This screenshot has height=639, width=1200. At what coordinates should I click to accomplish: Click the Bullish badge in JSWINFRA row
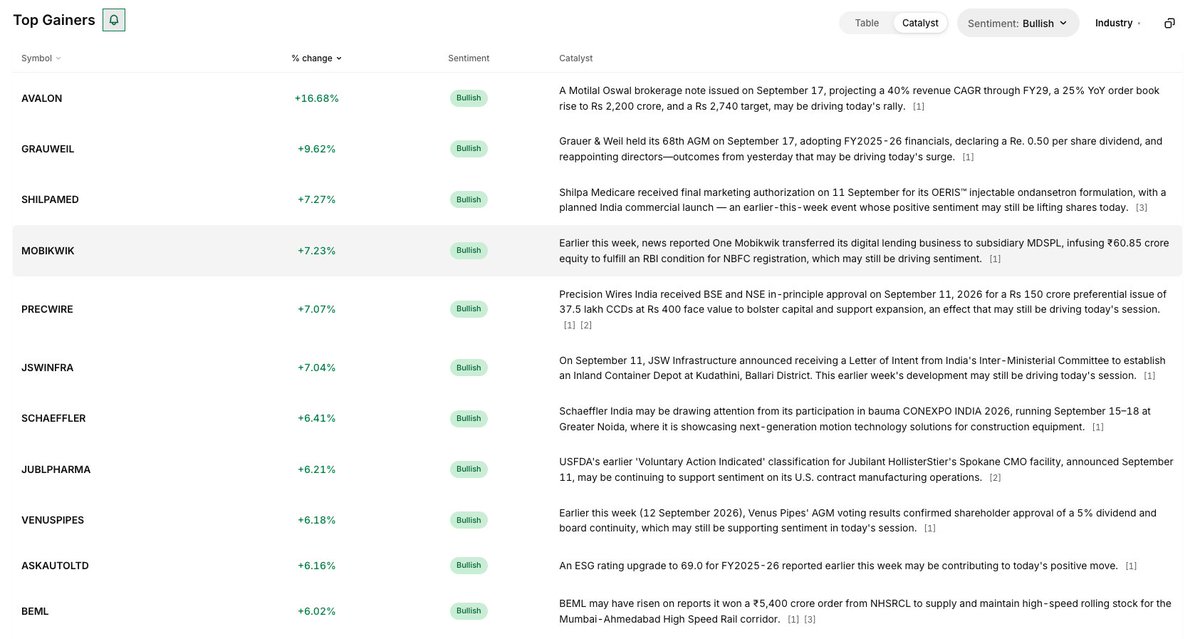469,367
